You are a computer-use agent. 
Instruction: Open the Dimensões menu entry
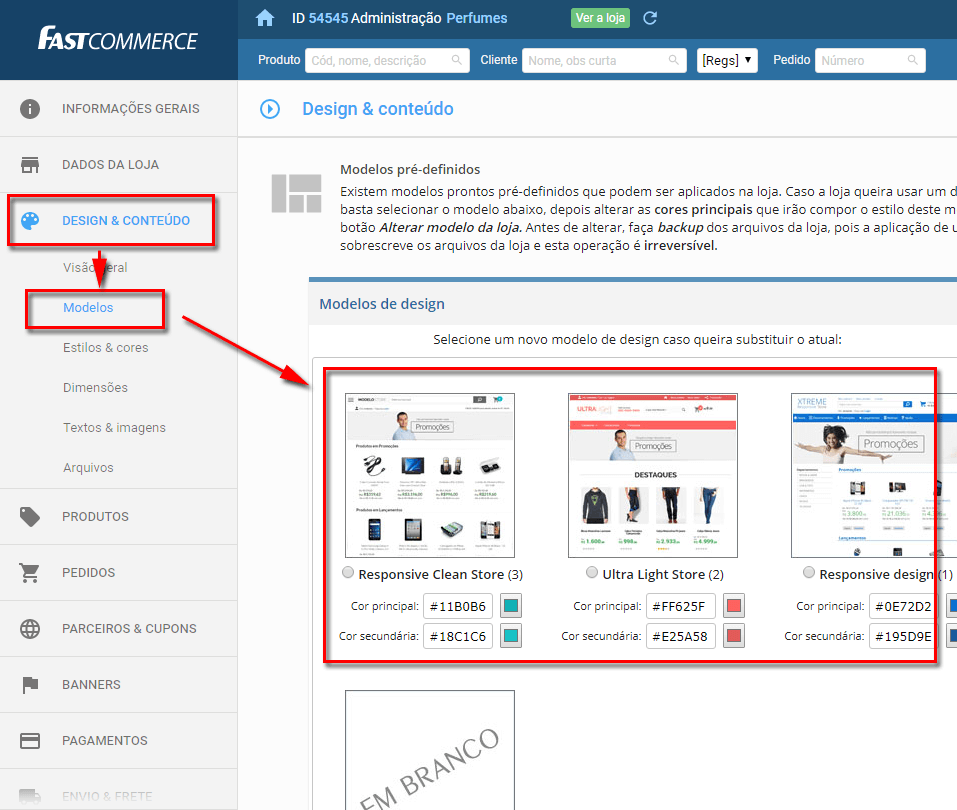coord(98,387)
